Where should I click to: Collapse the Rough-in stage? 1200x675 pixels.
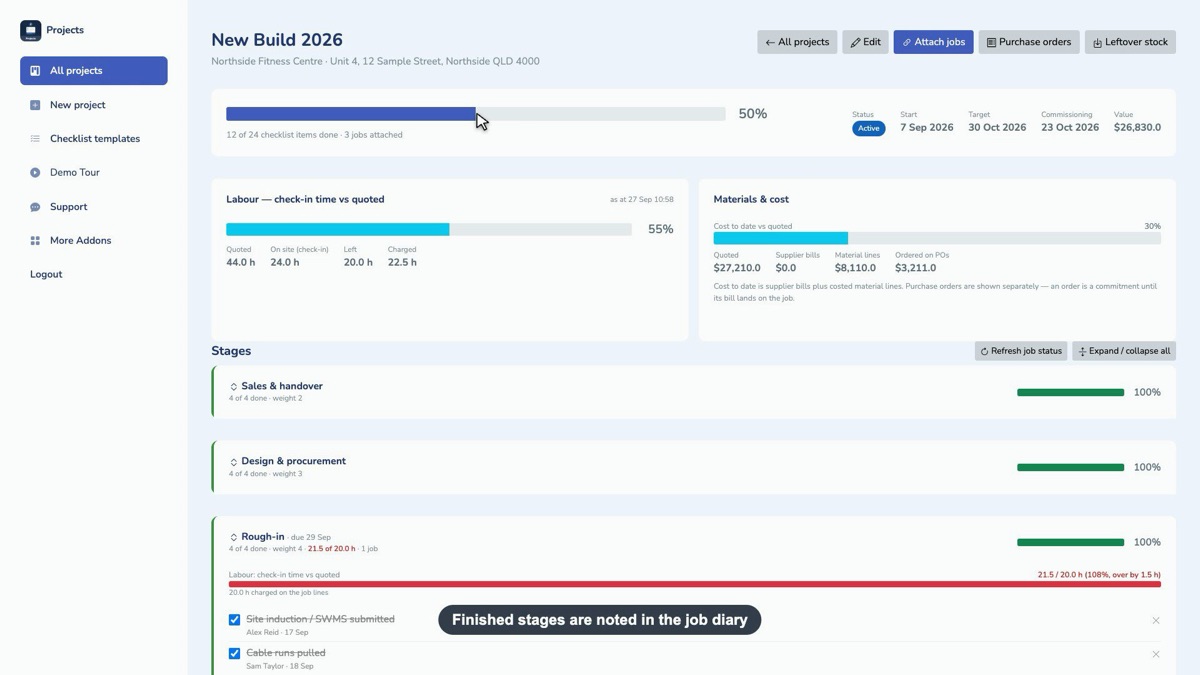click(234, 537)
